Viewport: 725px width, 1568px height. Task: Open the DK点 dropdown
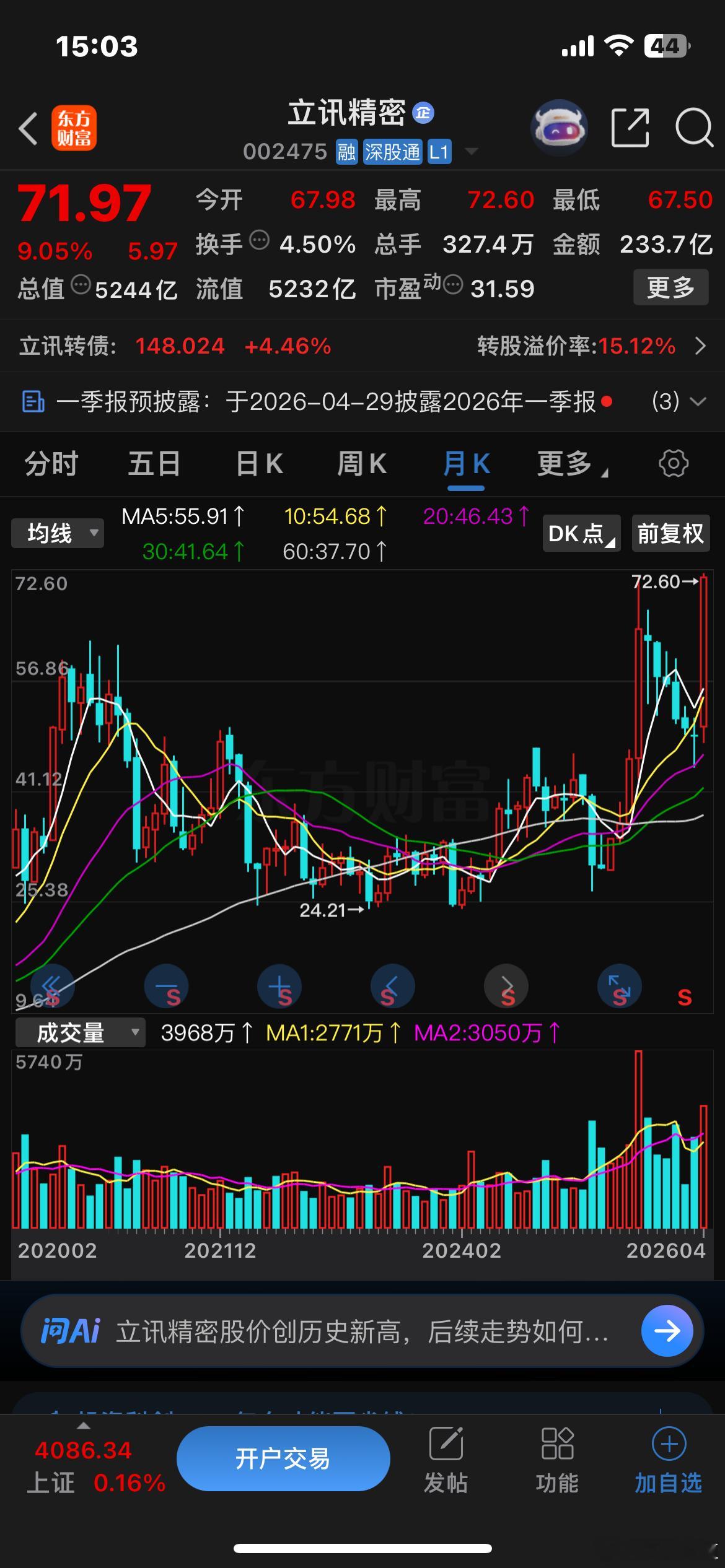point(581,533)
